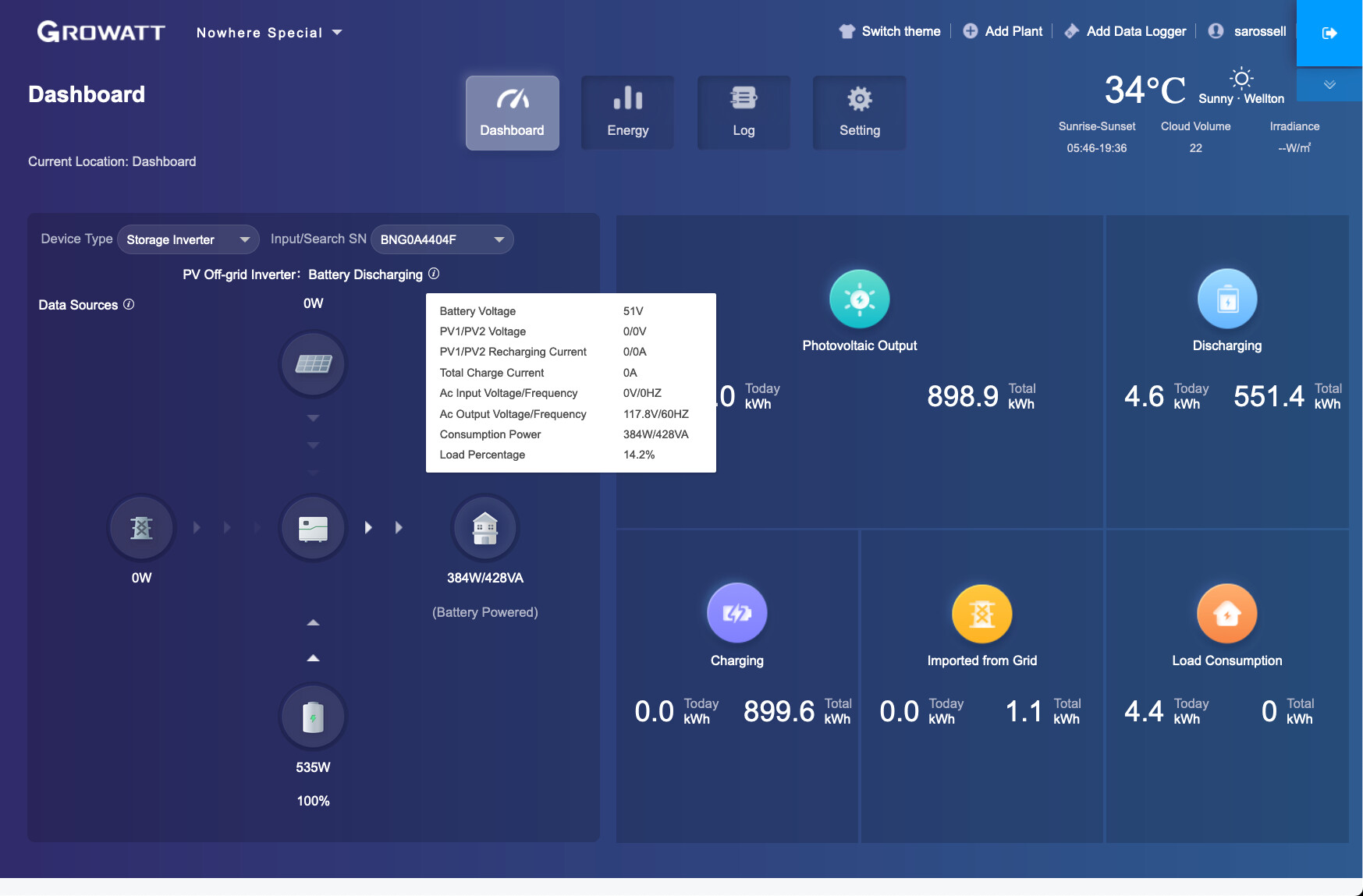Expand the serial number BNG0A4404F dropdown
This screenshot has height=896, width=1363.
[442, 239]
